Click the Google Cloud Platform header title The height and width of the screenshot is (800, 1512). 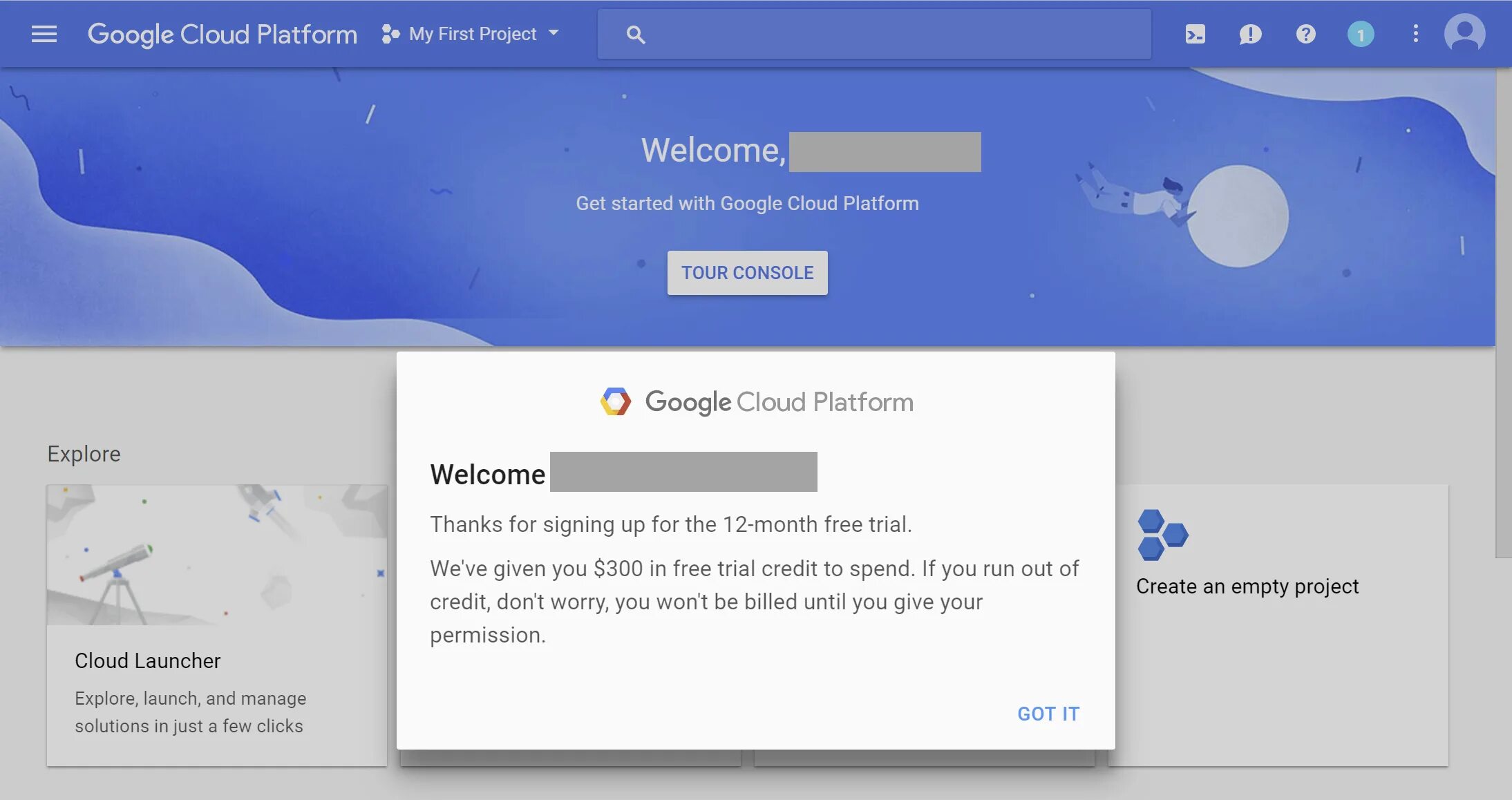[x=223, y=34]
